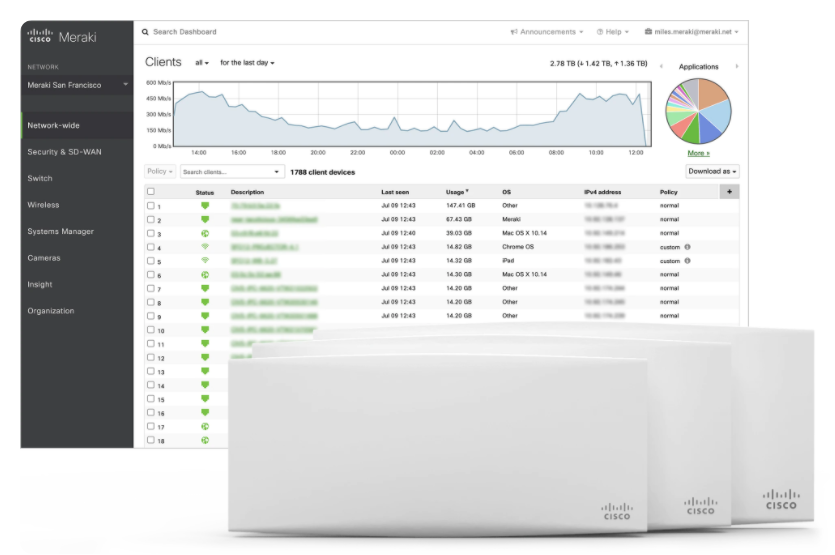
Task: Click the info icon next to custom policy row 4
Action: [x=687, y=247]
